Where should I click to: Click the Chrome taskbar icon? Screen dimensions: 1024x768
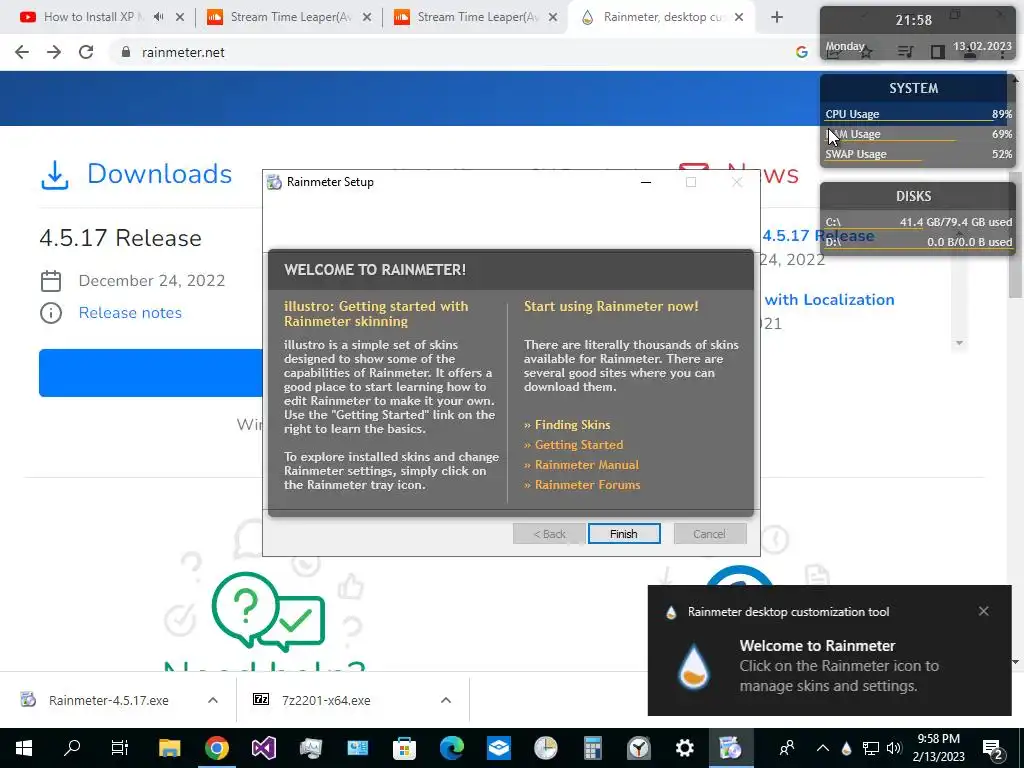(x=217, y=748)
